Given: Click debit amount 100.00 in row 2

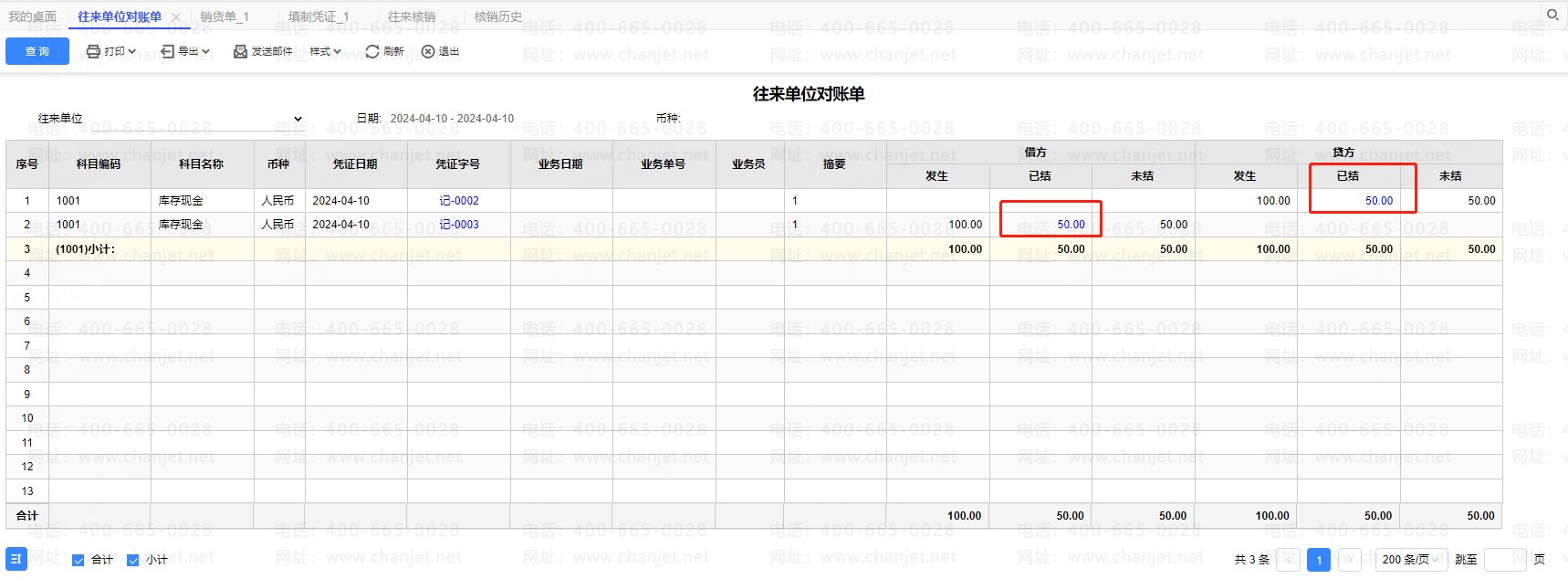Looking at the screenshot, I should click(x=966, y=225).
